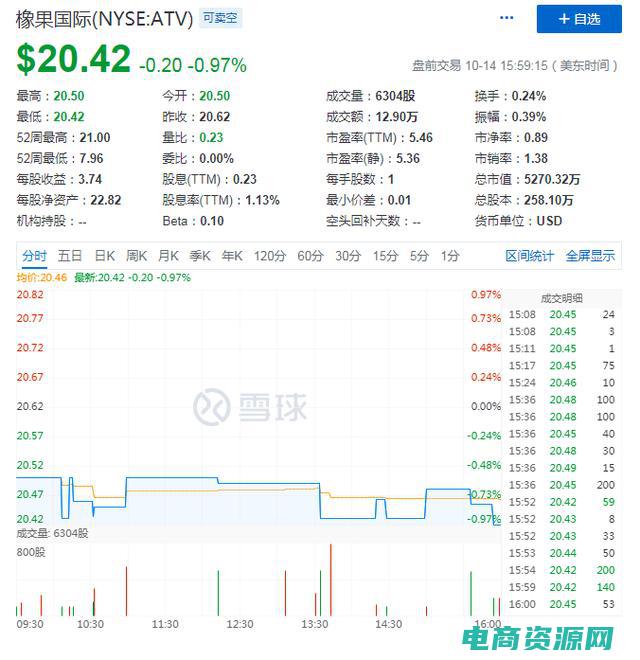Add stock with the 自选 button
The height and width of the screenshot is (660, 640).
point(579,19)
